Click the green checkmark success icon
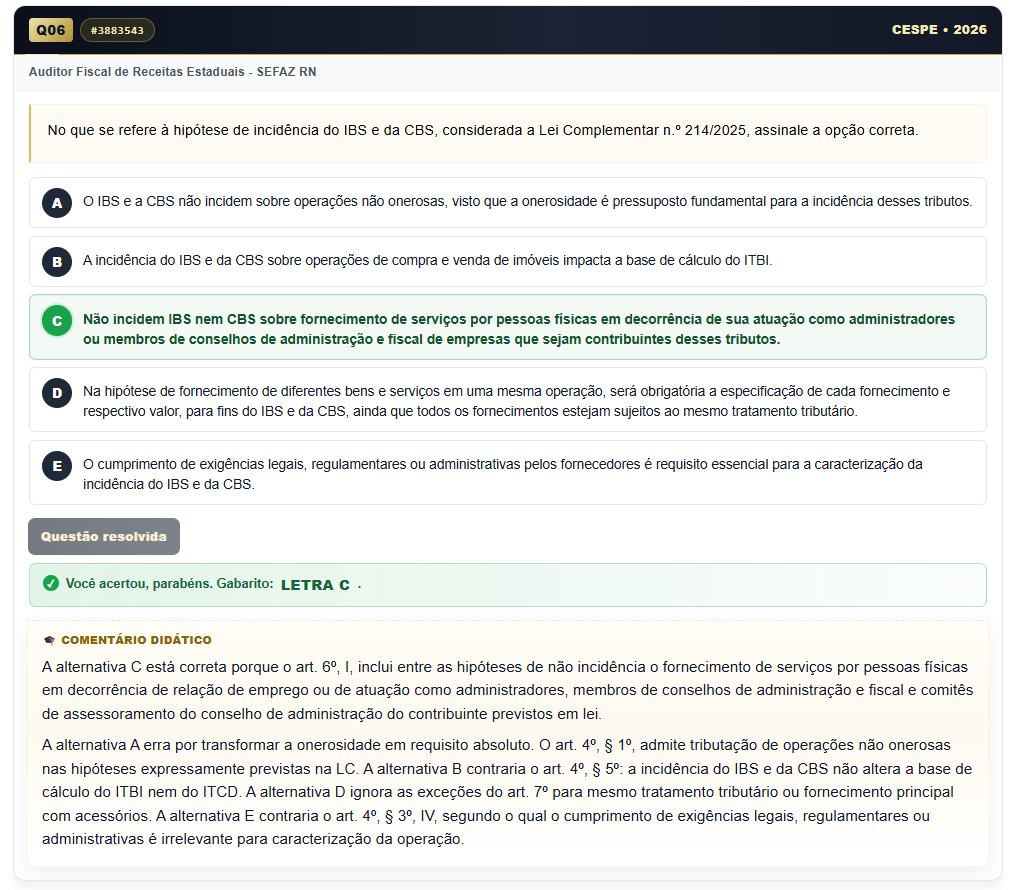Screen dimensions: 1014x890 [x=51, y=583]
